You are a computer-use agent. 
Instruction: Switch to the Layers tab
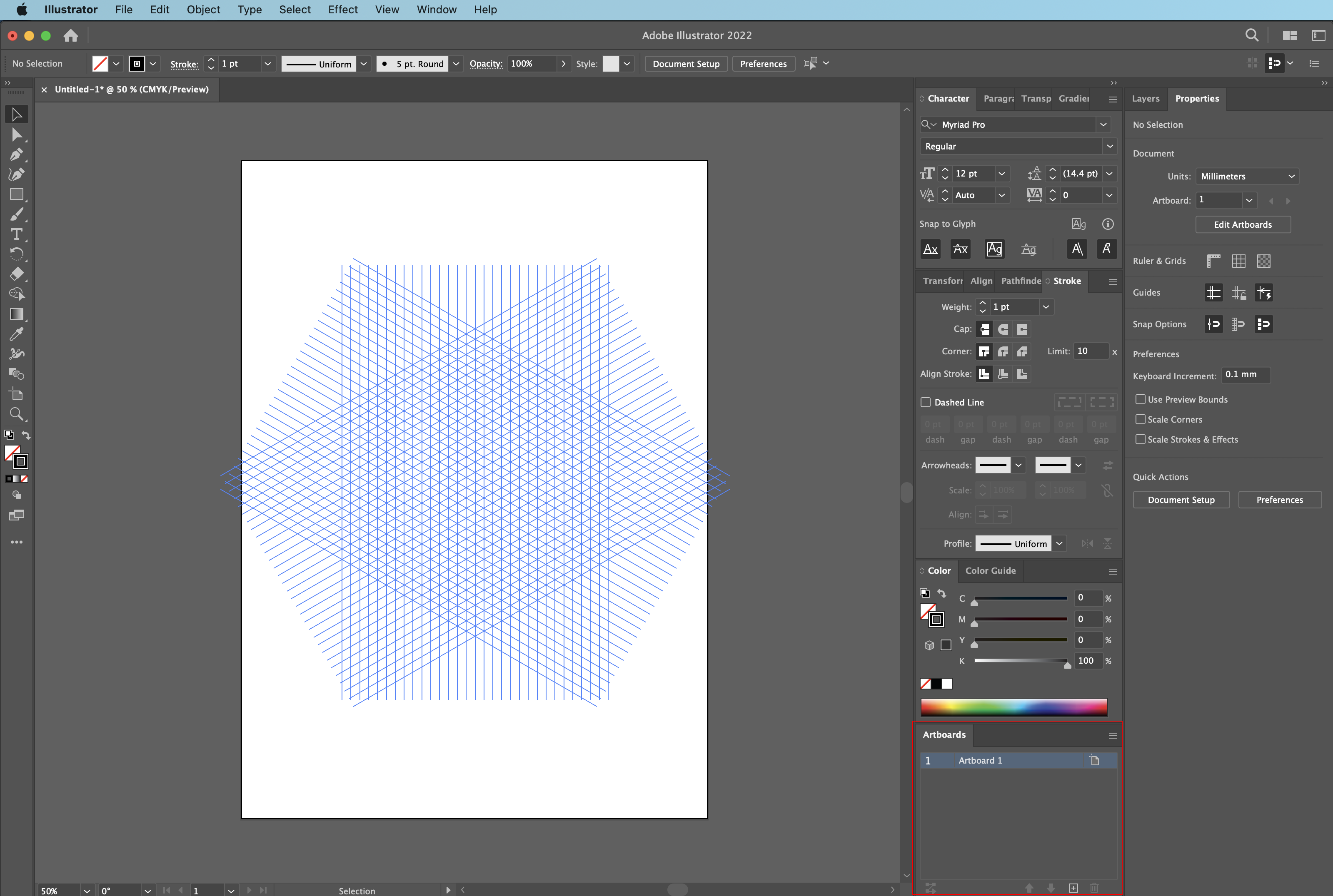click(x=1146, y=98)
